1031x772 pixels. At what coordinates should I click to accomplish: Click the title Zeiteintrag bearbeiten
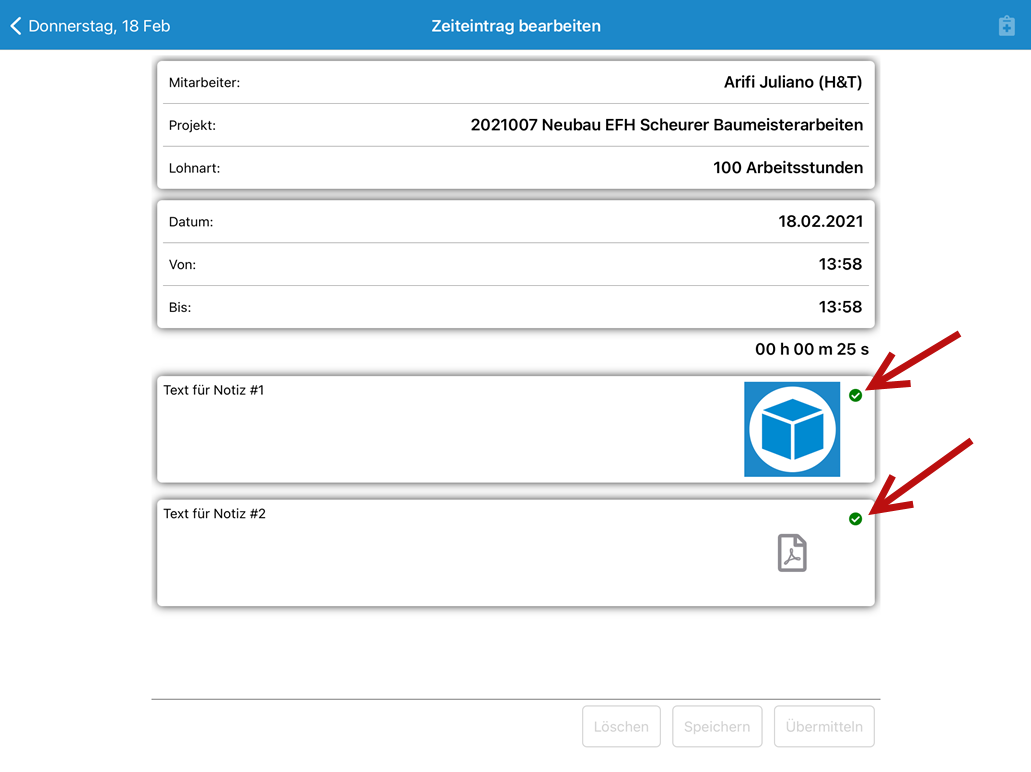(516, 26)
